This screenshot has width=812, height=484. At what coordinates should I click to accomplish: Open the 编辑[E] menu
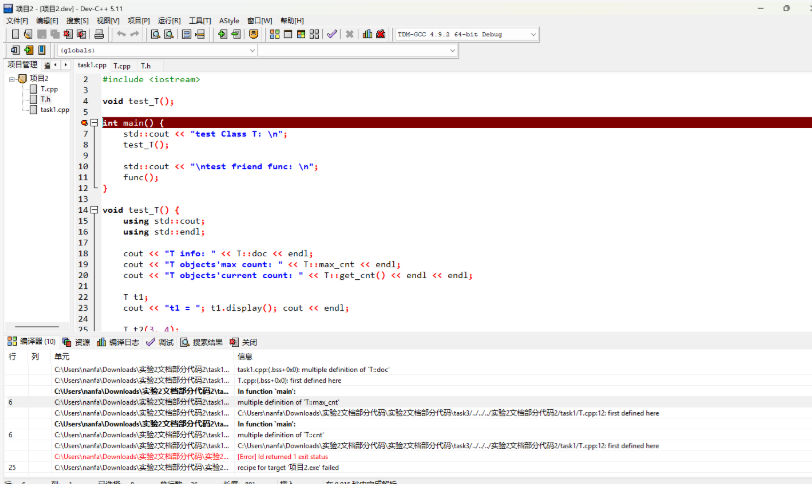[47, 20]
